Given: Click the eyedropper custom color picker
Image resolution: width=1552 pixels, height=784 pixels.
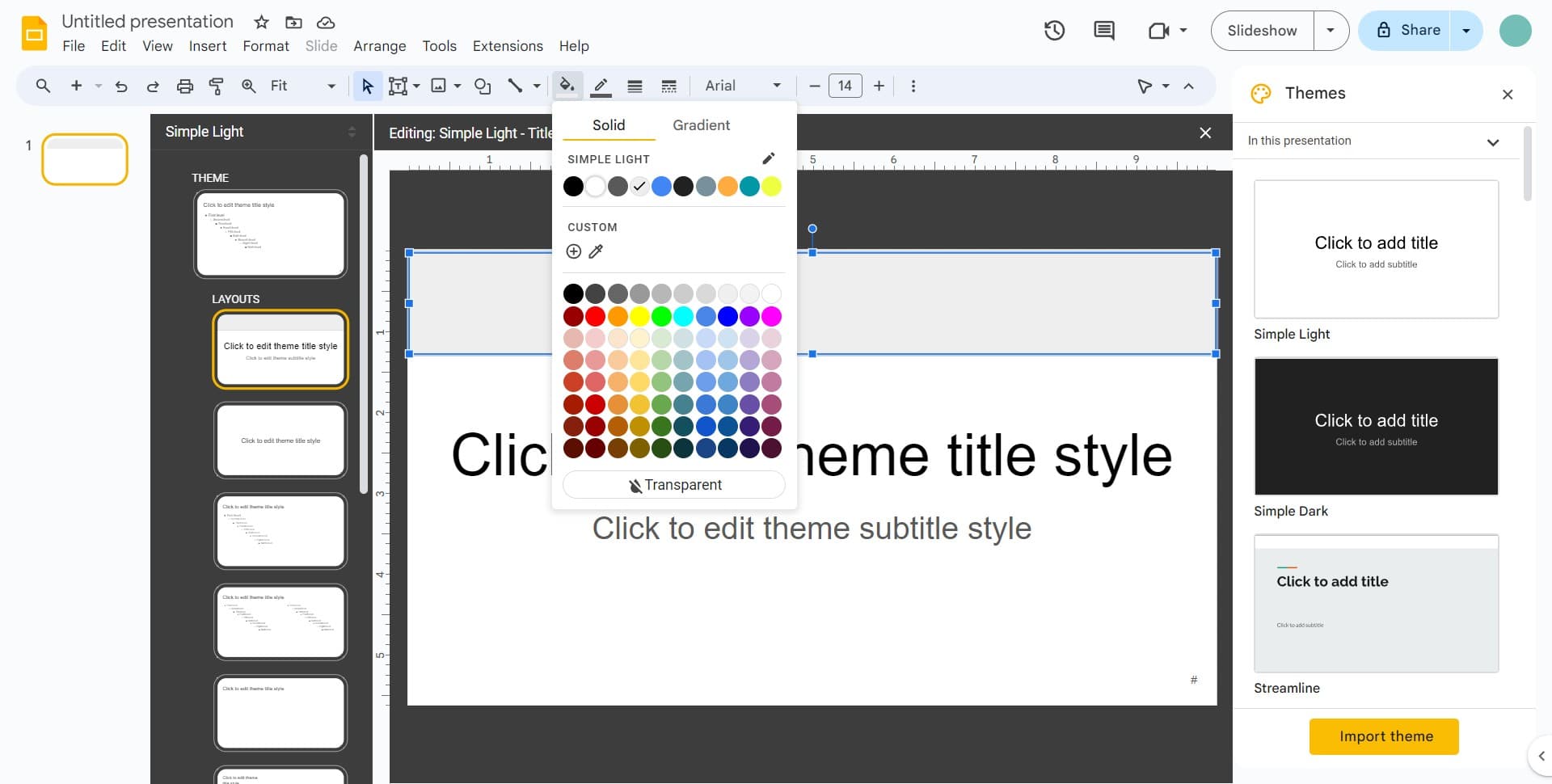Looking at the screenshot, I should [596, 251].
